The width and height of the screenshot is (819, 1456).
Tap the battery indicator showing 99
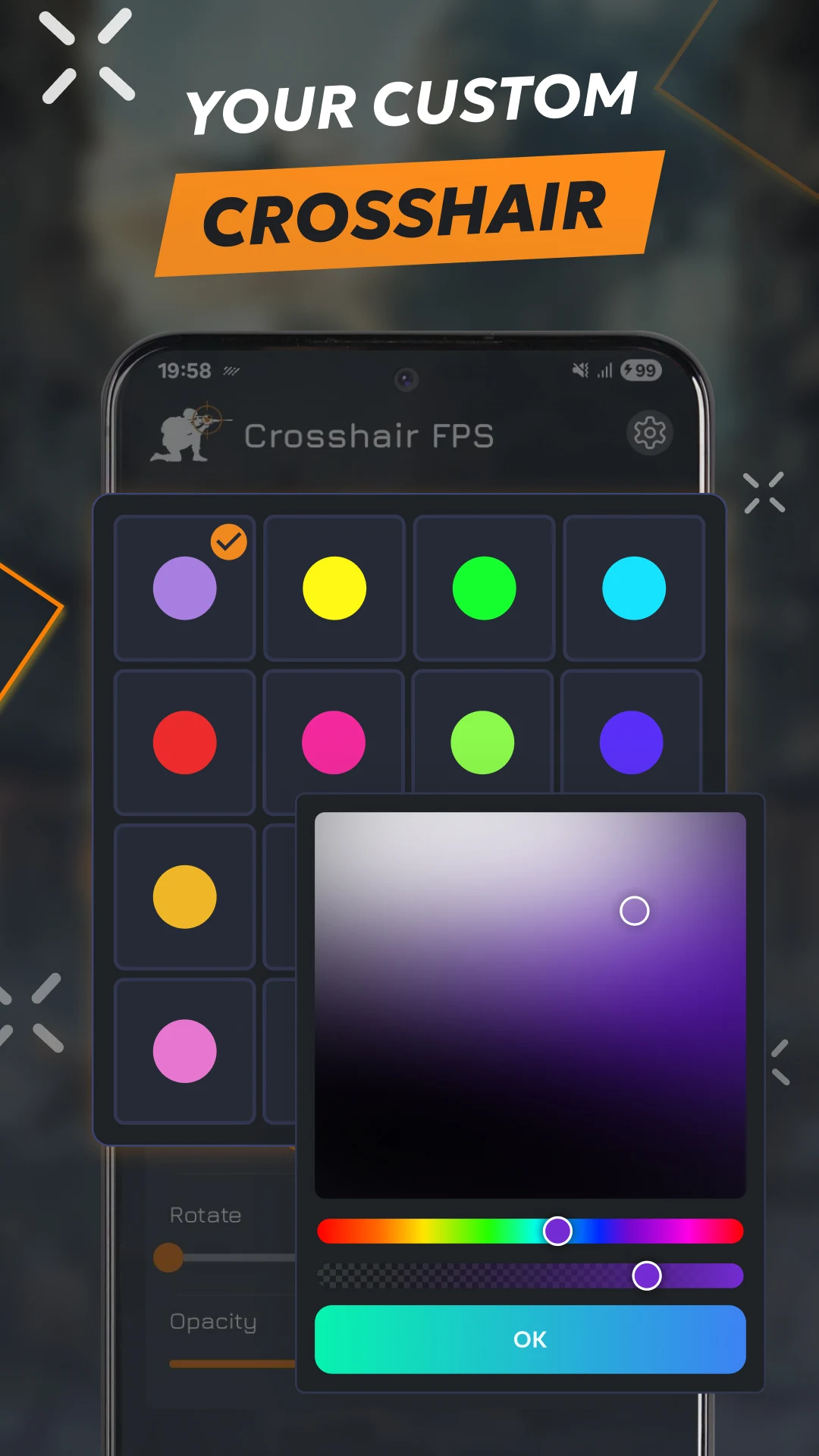tap(641, 370)
